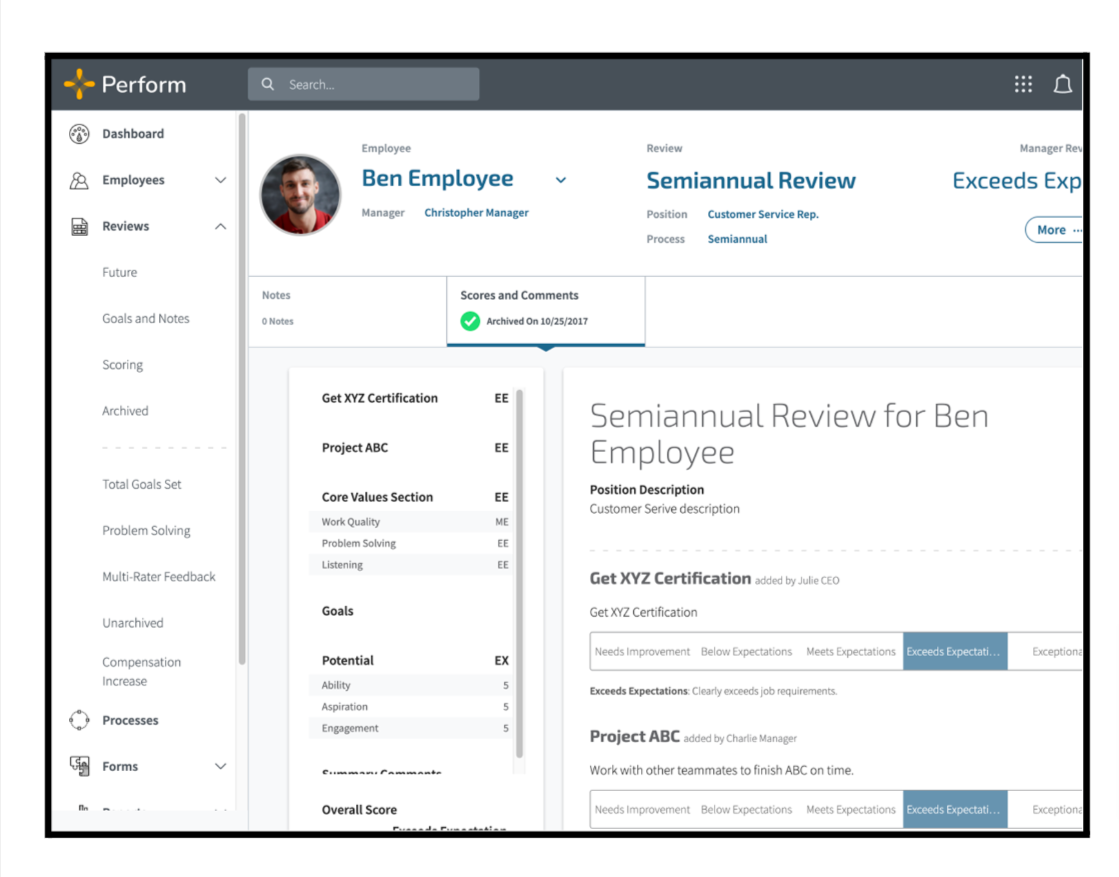Image resolution: width=1119 pixels, height=877 pixels.
Task: Open Processes via its circular sidebar icon
Action: click(x=79, y=720)
